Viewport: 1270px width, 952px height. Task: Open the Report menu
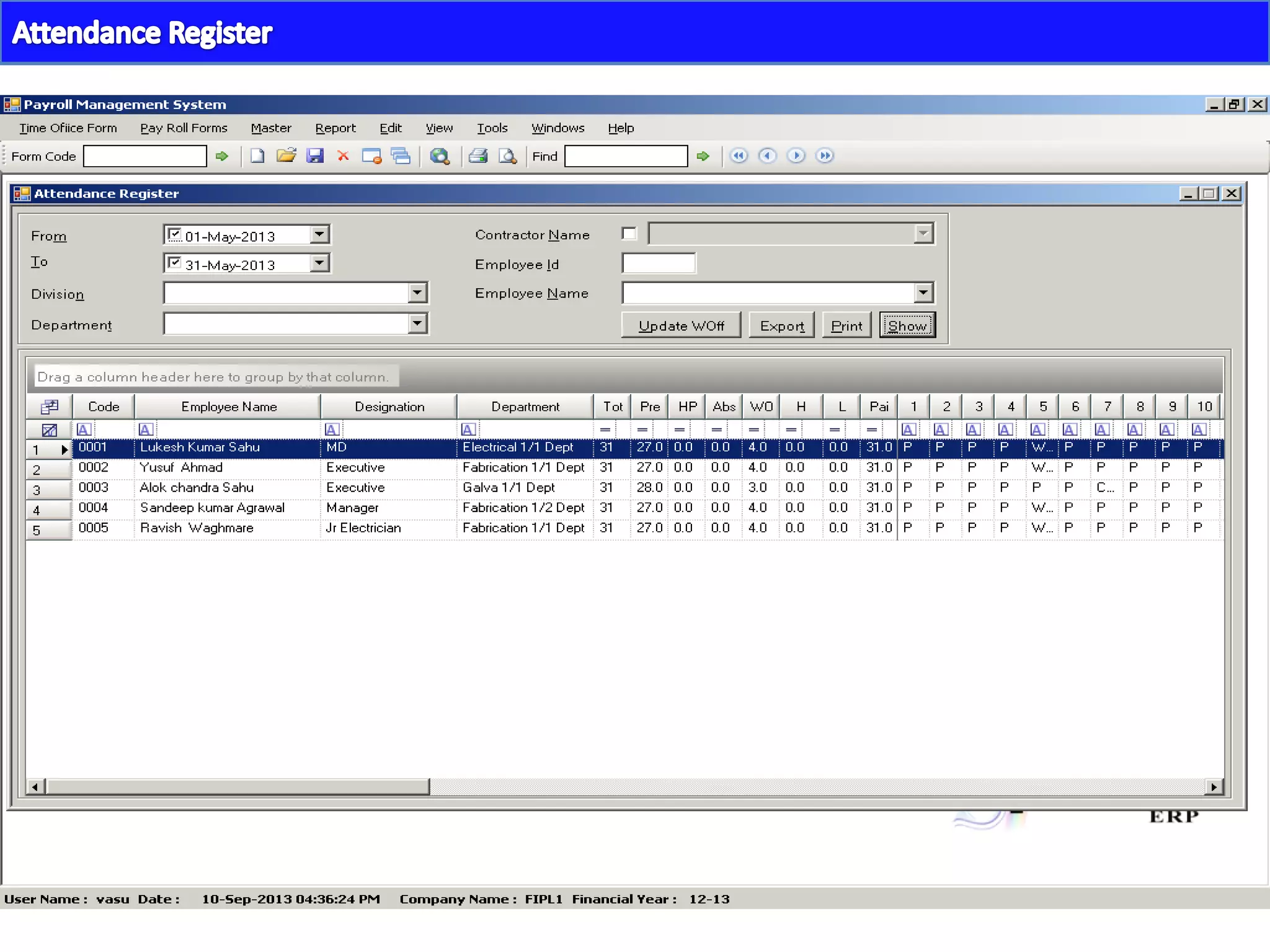point(335,128)
